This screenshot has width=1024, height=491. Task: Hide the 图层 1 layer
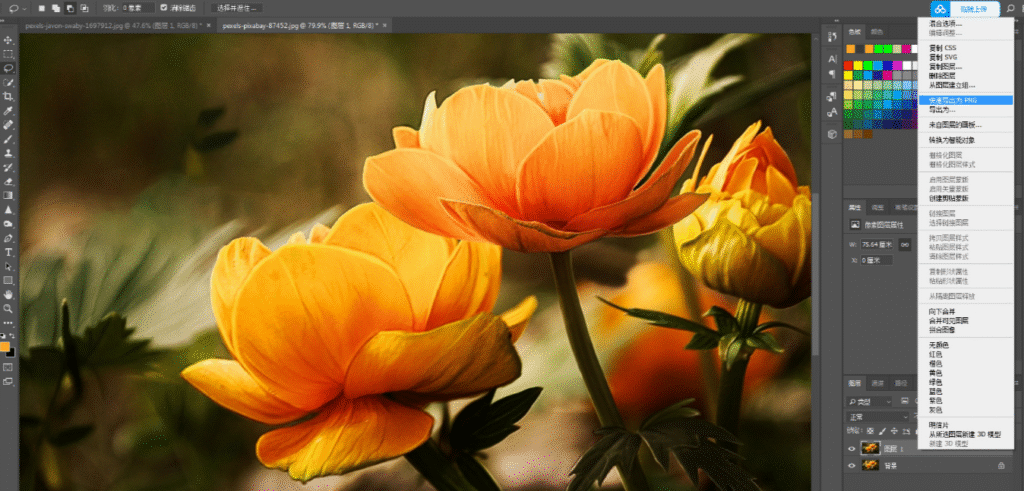[852, 449]
